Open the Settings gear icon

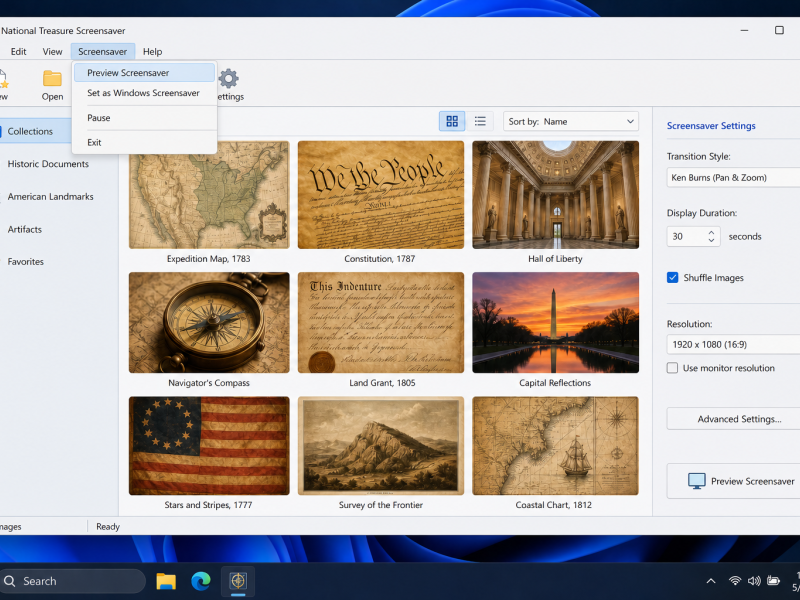[x=228, y=79]
